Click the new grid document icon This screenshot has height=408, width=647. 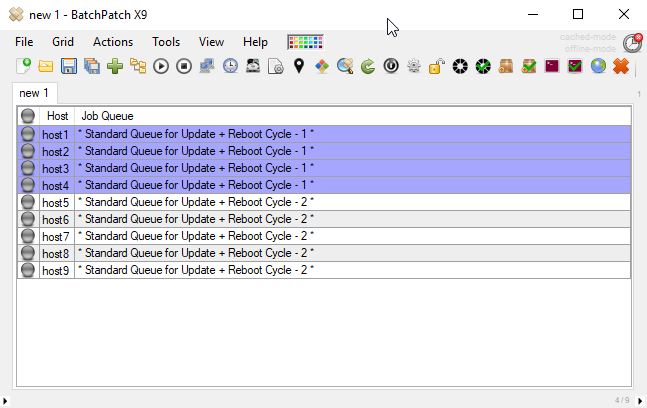(23, 66)
